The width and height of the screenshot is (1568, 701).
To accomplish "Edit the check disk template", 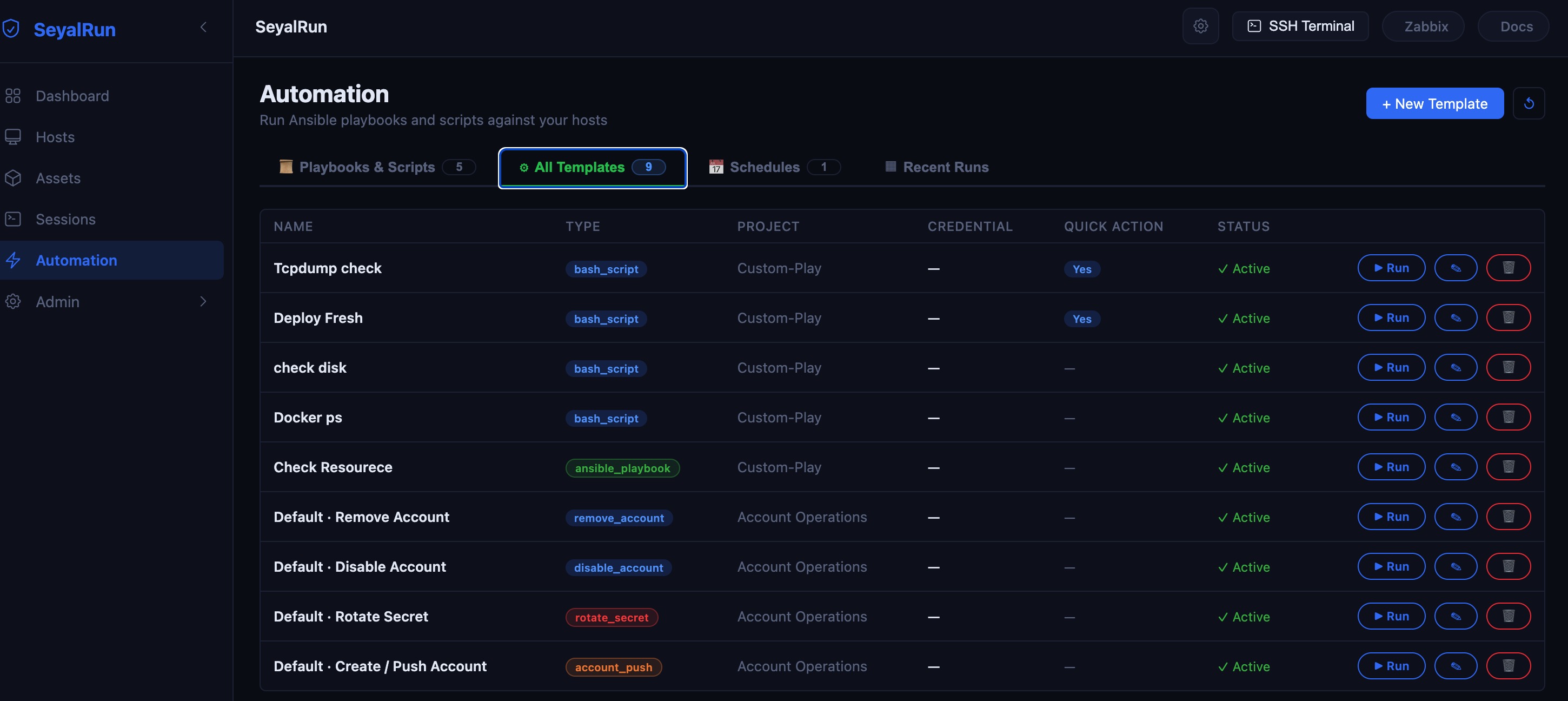I will [x=1456, y=367].
